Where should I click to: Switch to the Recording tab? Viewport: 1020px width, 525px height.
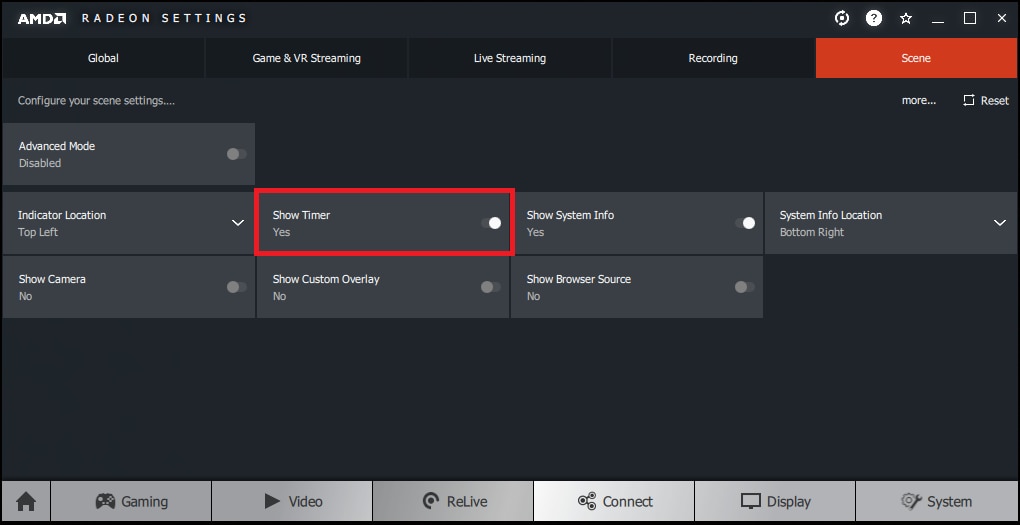(x=713, y=58)
